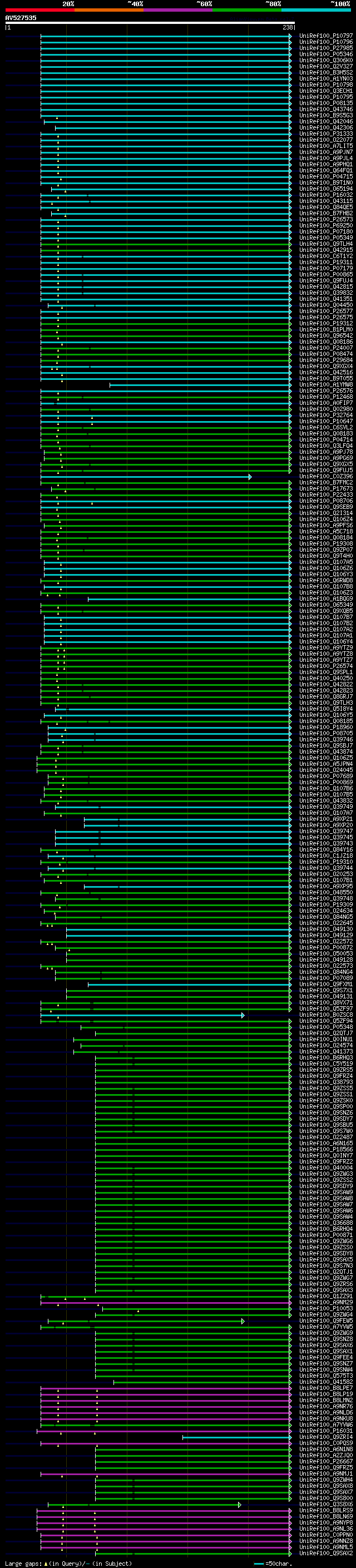
Task: Select hit UniRef100_C1JZ18
Action: (326, 856)
